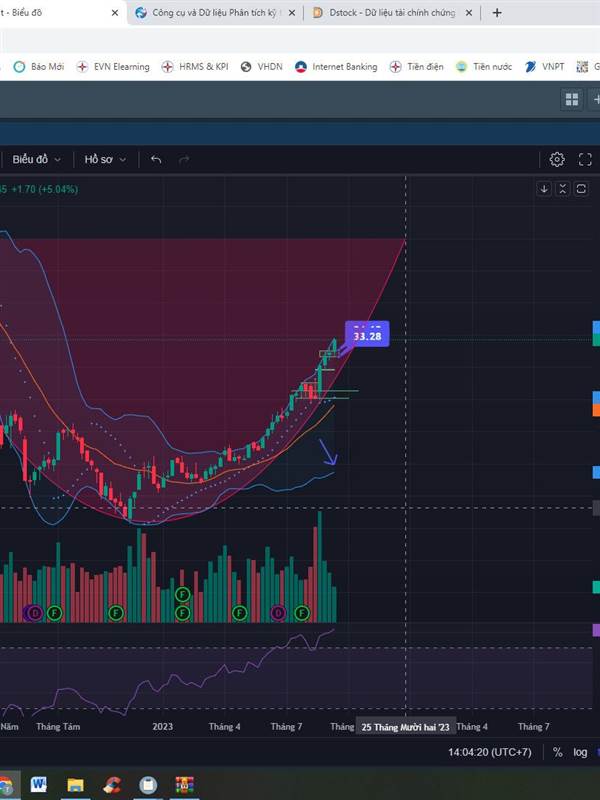Close the 'Biểu đồ' browser tab
This screenshot has width=600, height=800.
pyautogui.click(x=115, y=13)
